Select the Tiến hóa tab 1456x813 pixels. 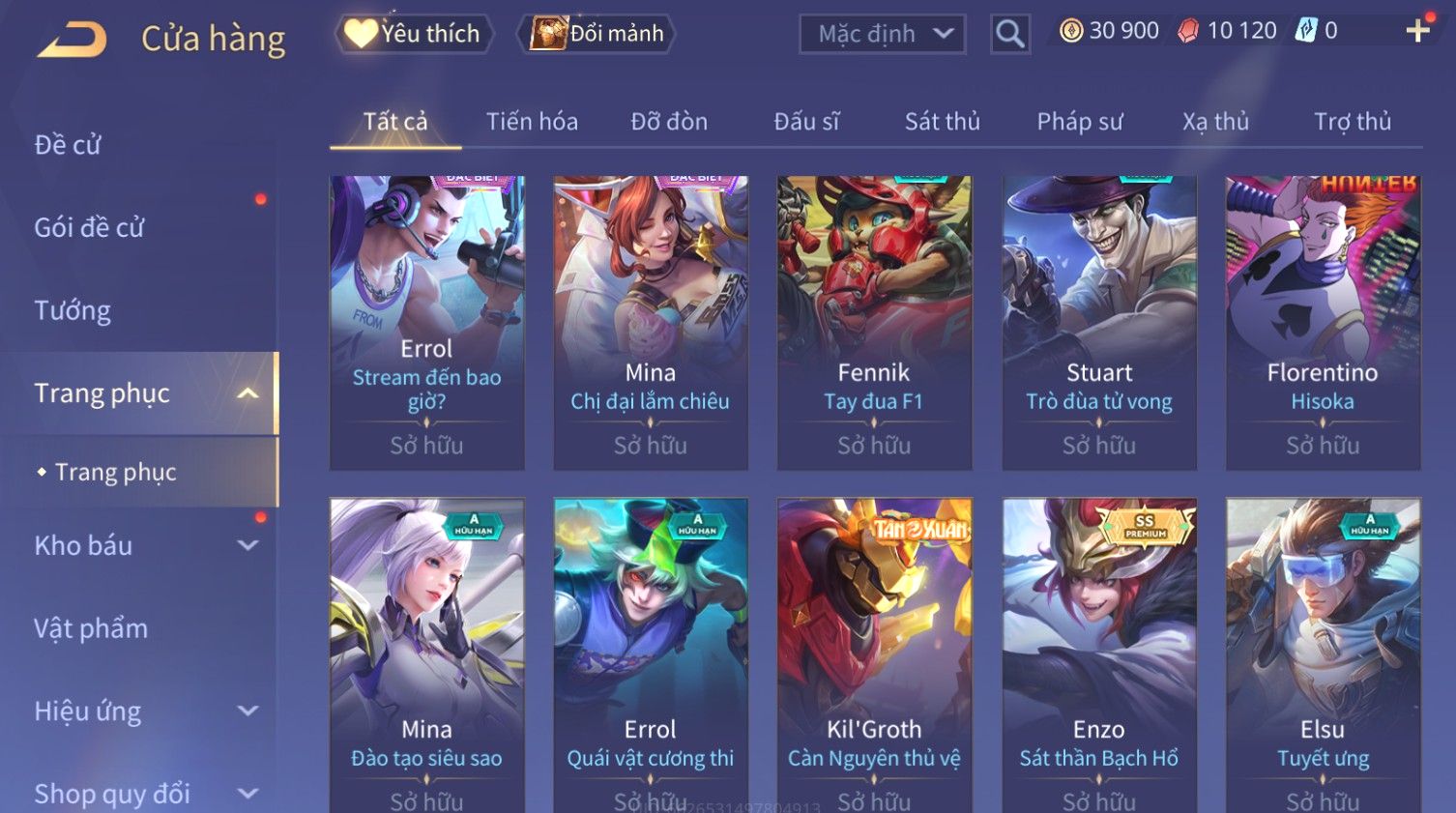click(x=532, y=122)
